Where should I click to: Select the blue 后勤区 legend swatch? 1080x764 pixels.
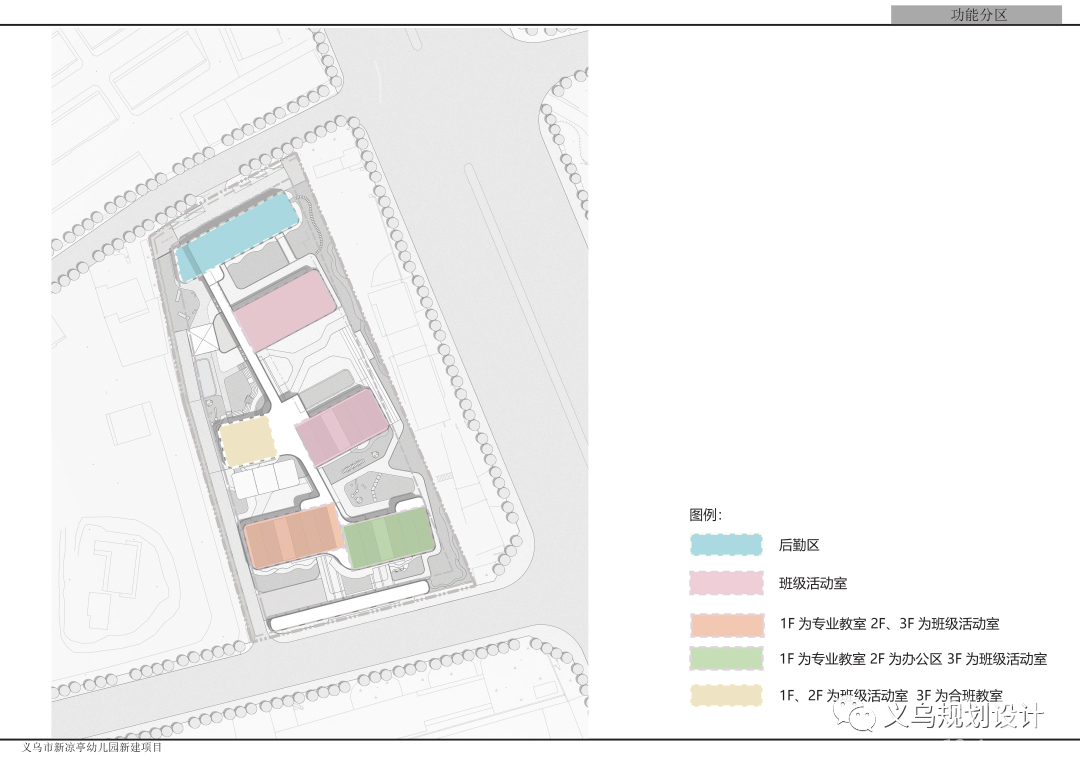coord(726,545)
